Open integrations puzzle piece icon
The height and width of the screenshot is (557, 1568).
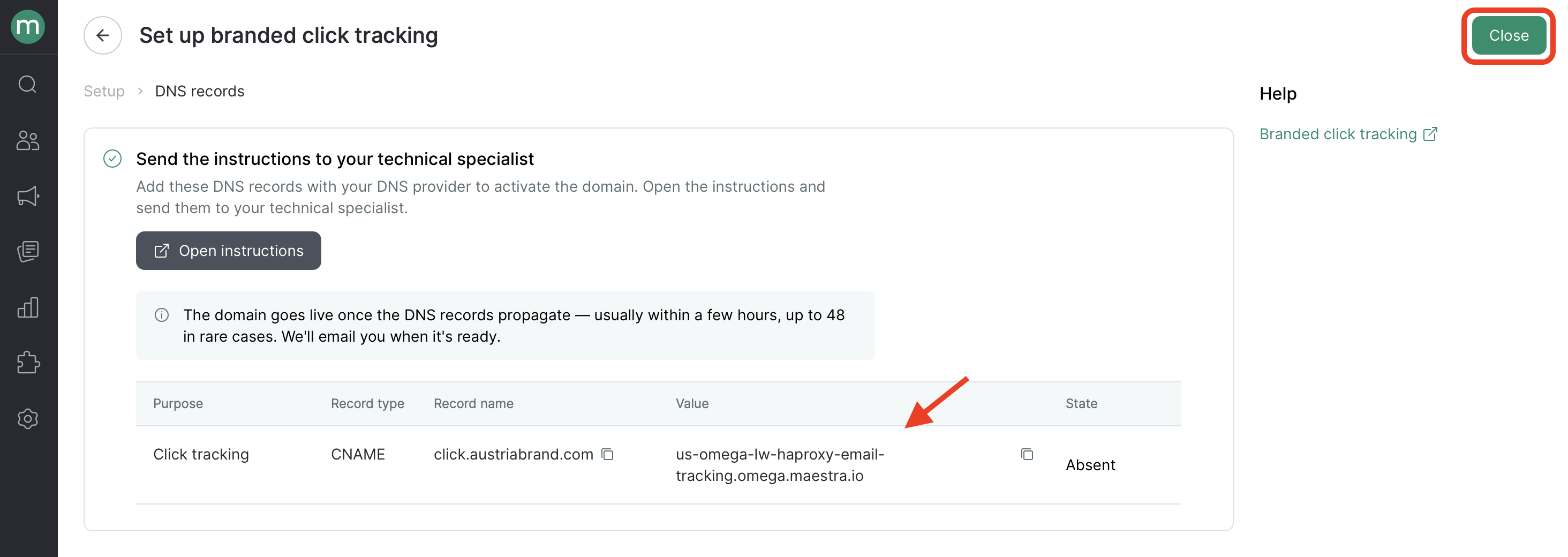point(28,363)
